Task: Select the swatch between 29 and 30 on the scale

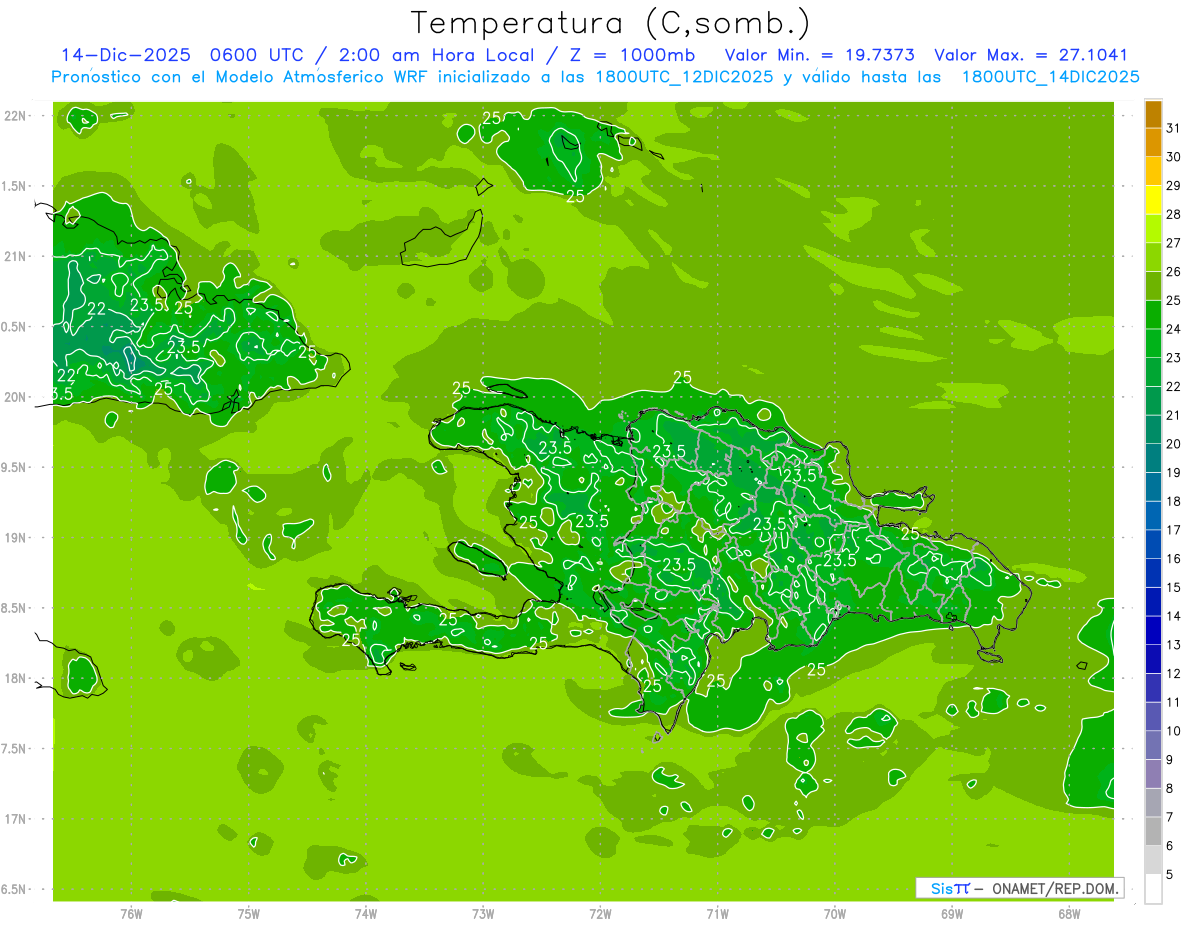Action: [1153, 171]
